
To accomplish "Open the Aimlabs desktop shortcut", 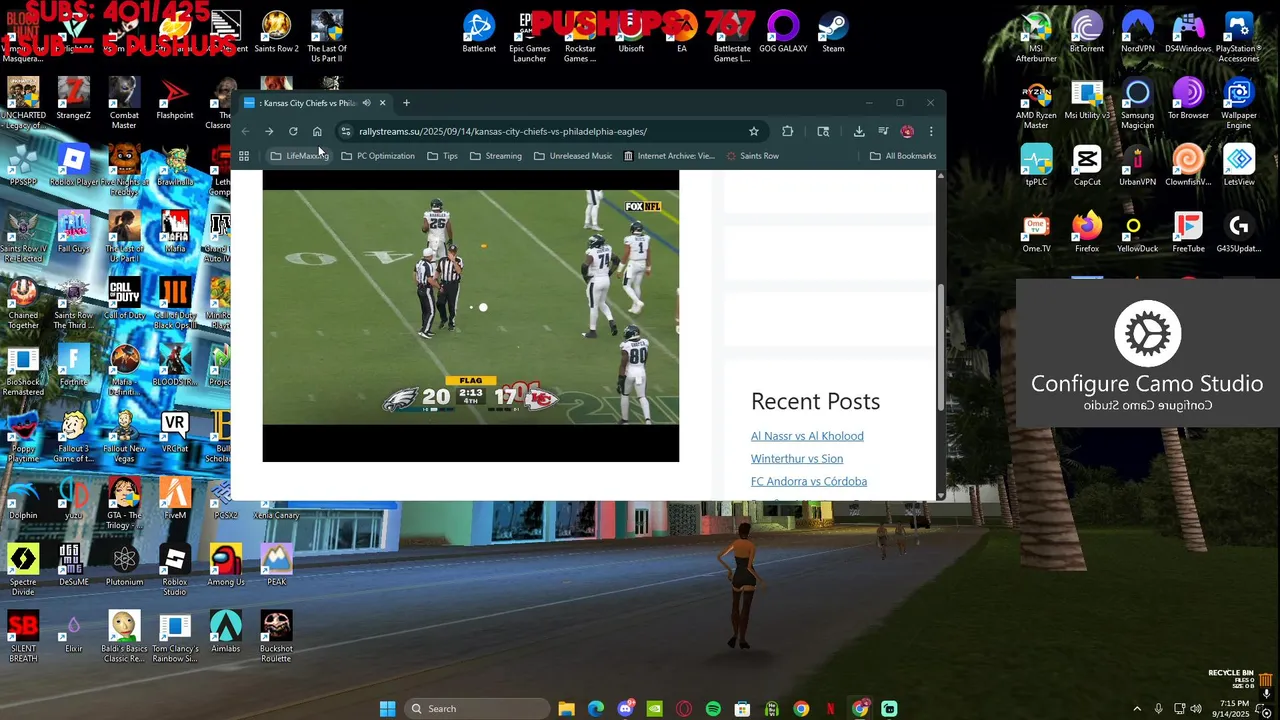I will click(226, 633).
